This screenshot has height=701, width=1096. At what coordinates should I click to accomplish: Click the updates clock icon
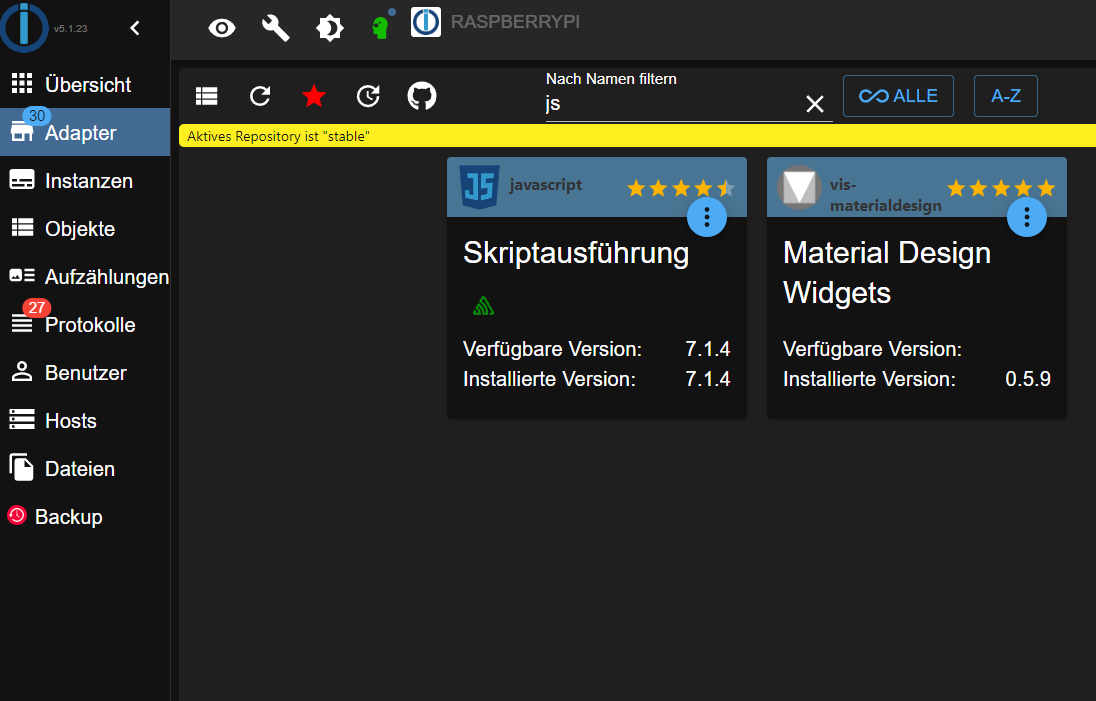point(368,96)
